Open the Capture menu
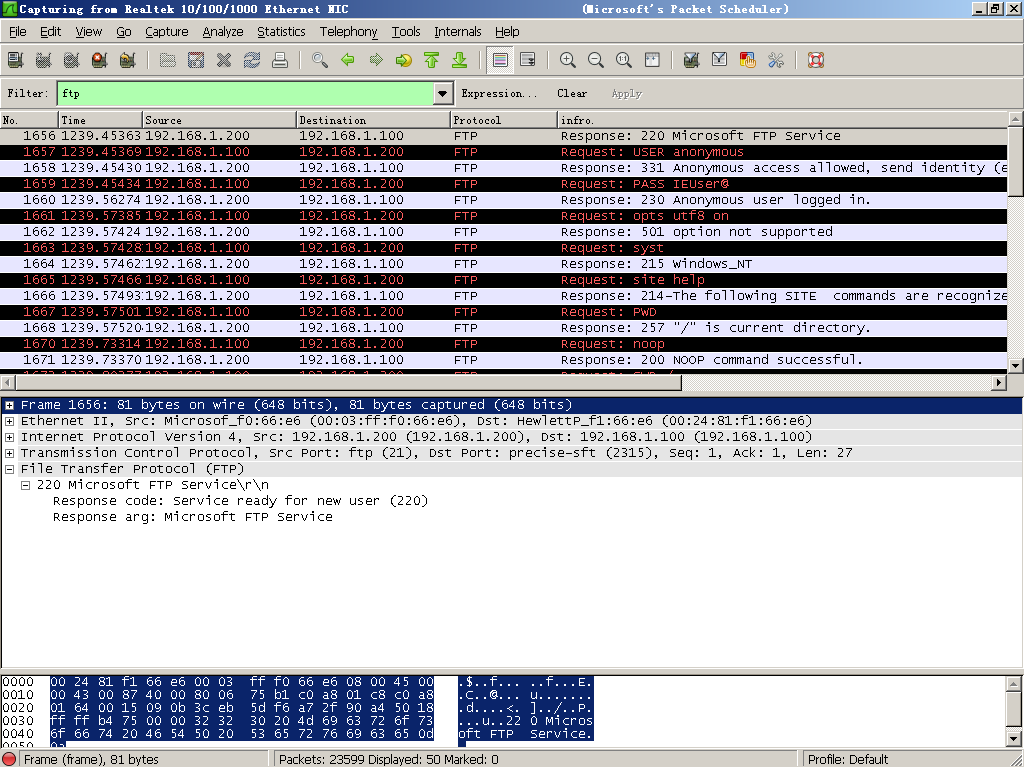1024x768 pixels. [167, 31]
